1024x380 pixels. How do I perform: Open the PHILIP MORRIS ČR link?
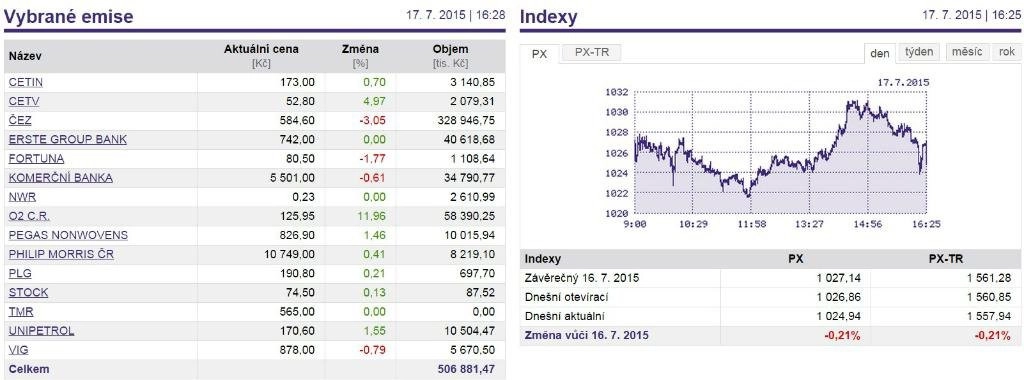(61, 254)
